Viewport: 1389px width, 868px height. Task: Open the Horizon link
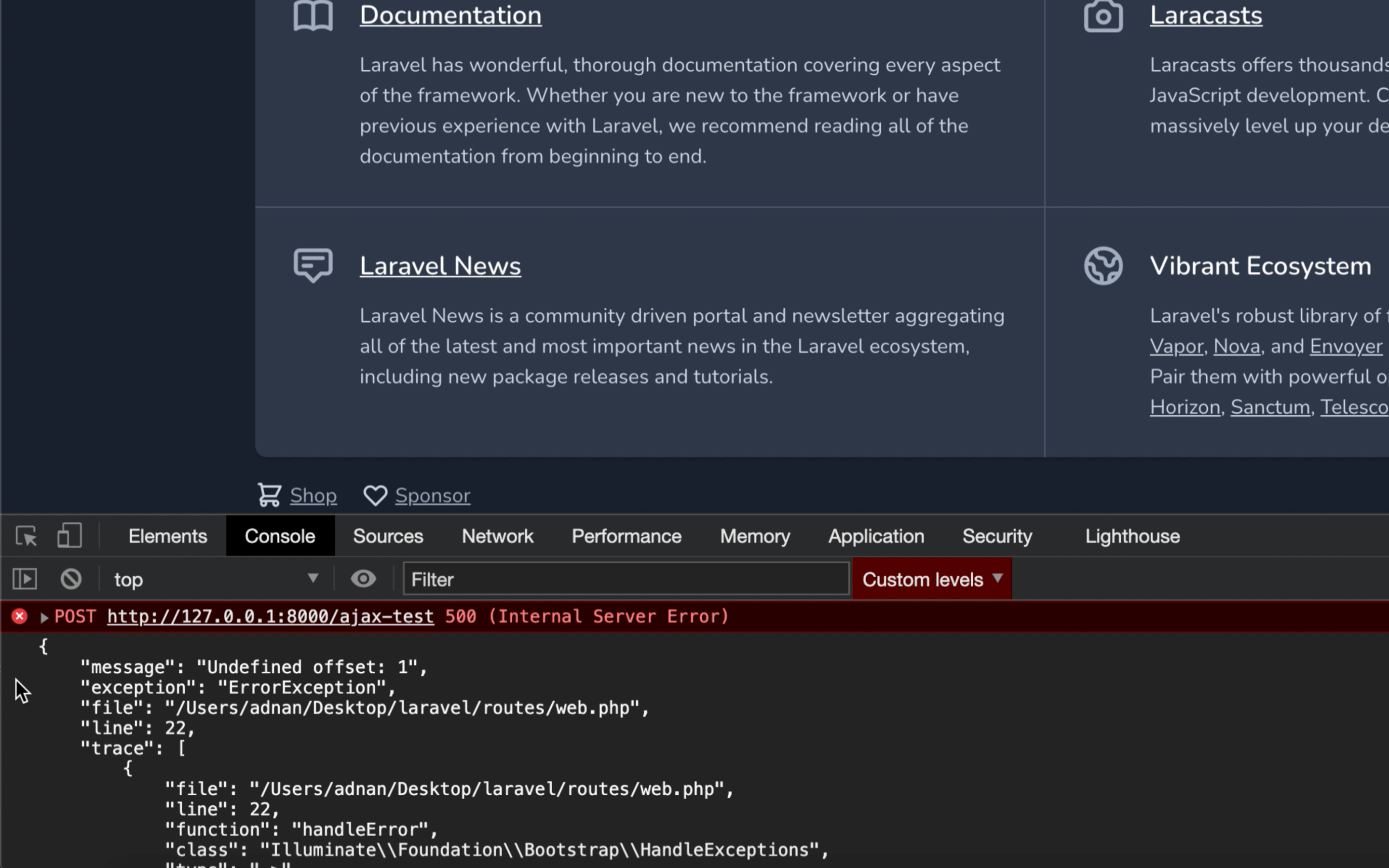point(1185,407)
